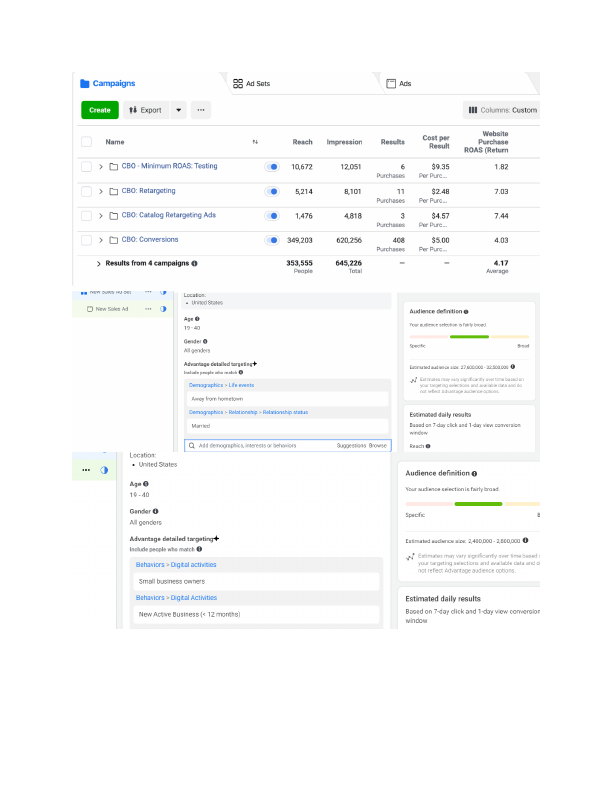The image size is (612, 792).
Task: Check box for CBO: Conversions
Action: click(x=87, y=240)
